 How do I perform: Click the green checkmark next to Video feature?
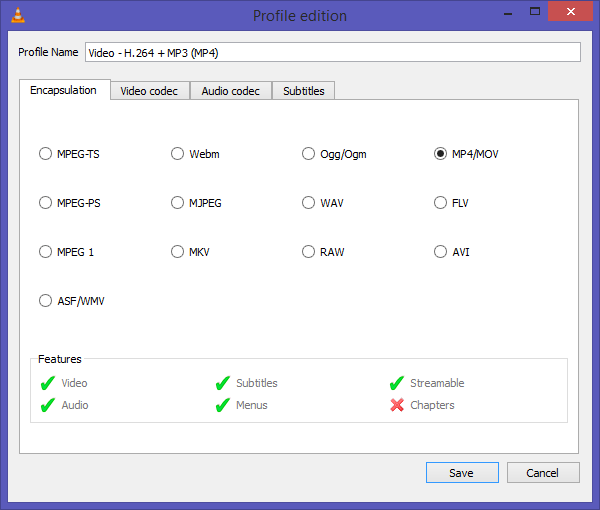pos(48,383)
